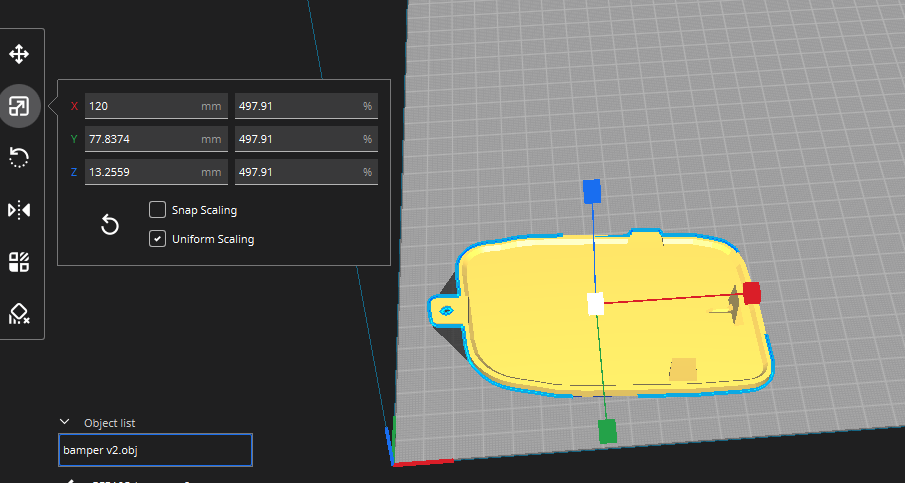Image resolution: width=905 pixels, height=483 pixels.
Task: Click the white center uniform scale handle
Action: pos(596,304)
